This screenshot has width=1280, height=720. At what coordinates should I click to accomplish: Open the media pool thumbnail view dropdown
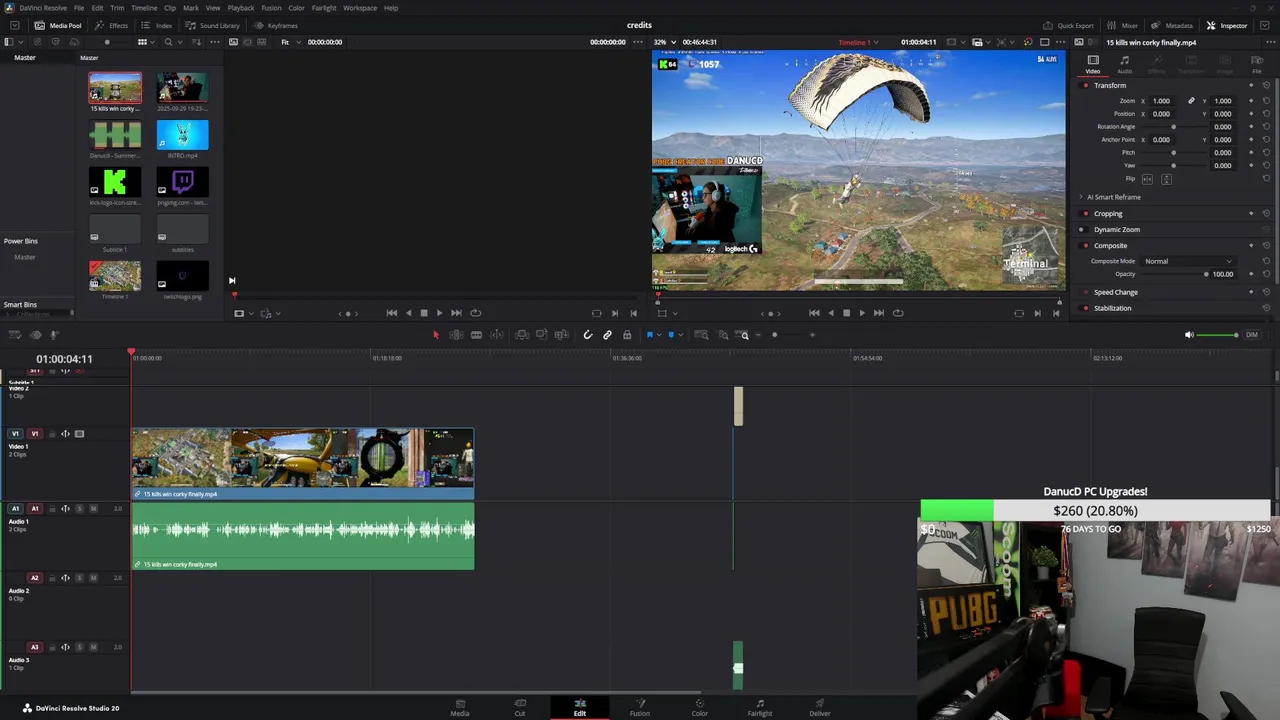[x=154, y=42]
